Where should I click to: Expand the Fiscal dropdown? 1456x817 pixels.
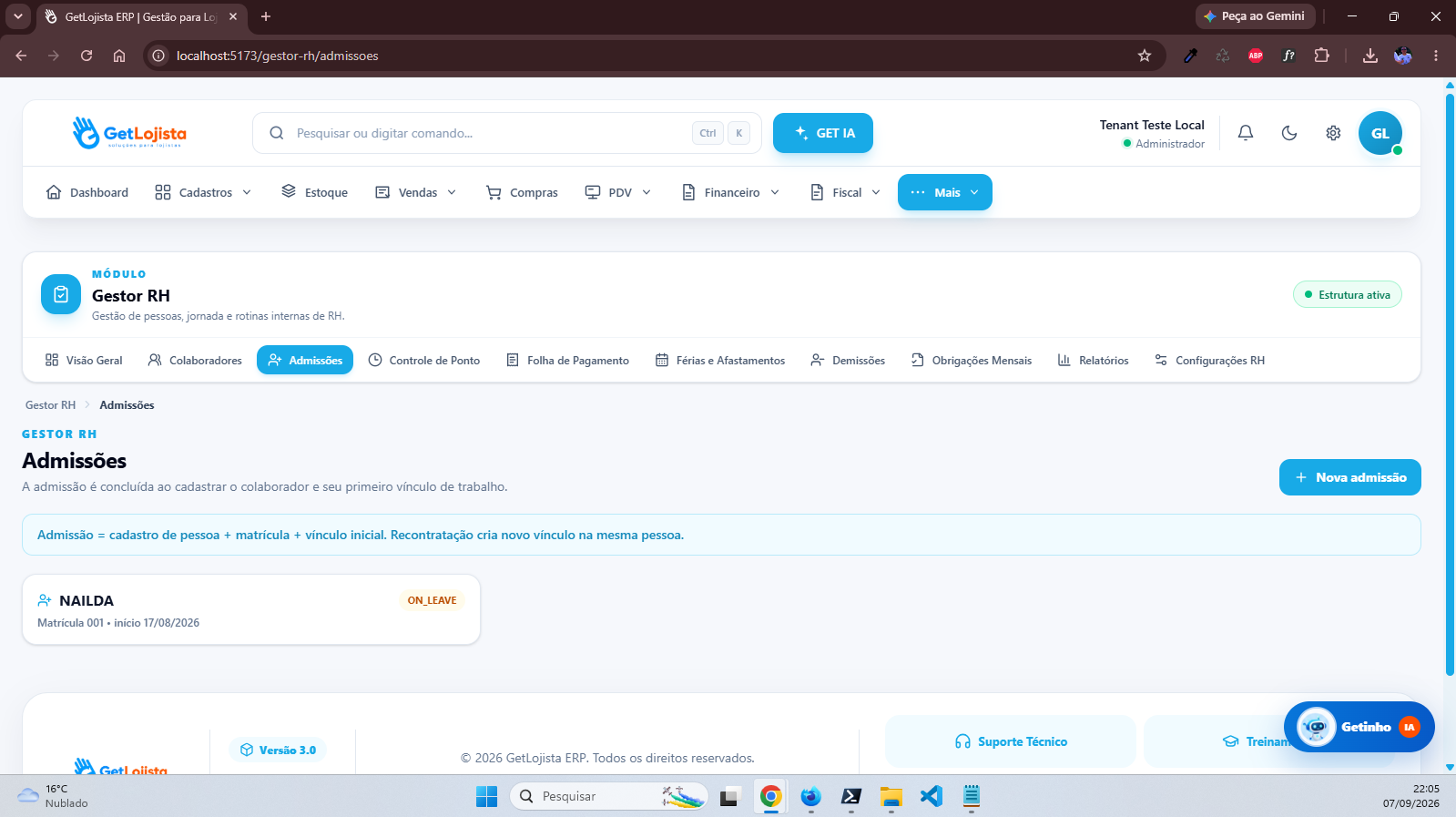point(846,192)
